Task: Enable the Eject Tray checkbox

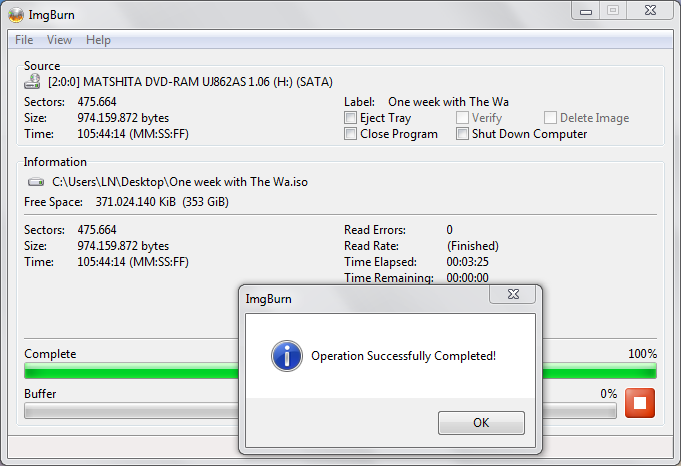Action: (x=350, y=118)
